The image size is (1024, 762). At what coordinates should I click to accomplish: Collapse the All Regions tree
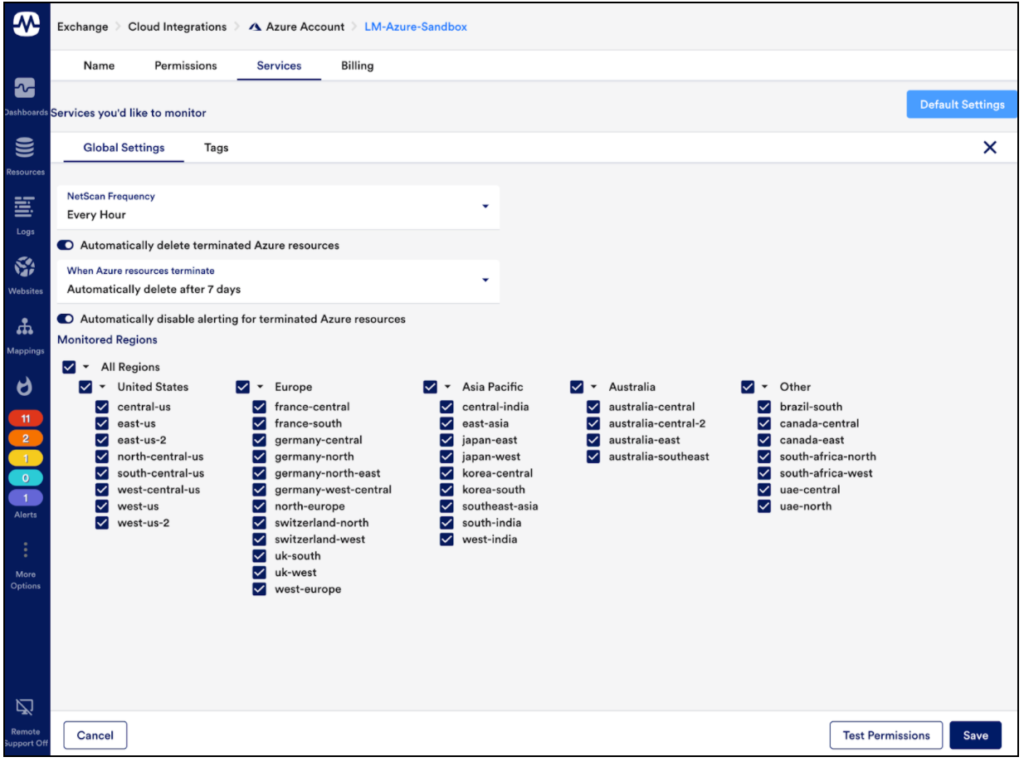point(86,367)
